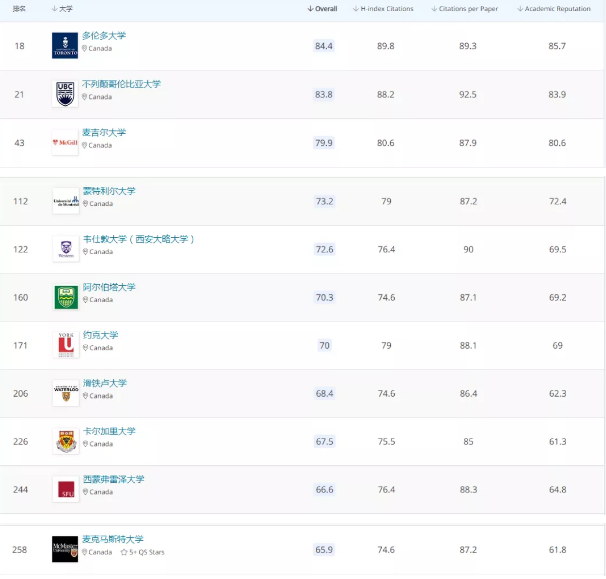Screen dimensions: 606x579
Task: Open 蒙特利尔大学 link
Action: coord(109,191)
